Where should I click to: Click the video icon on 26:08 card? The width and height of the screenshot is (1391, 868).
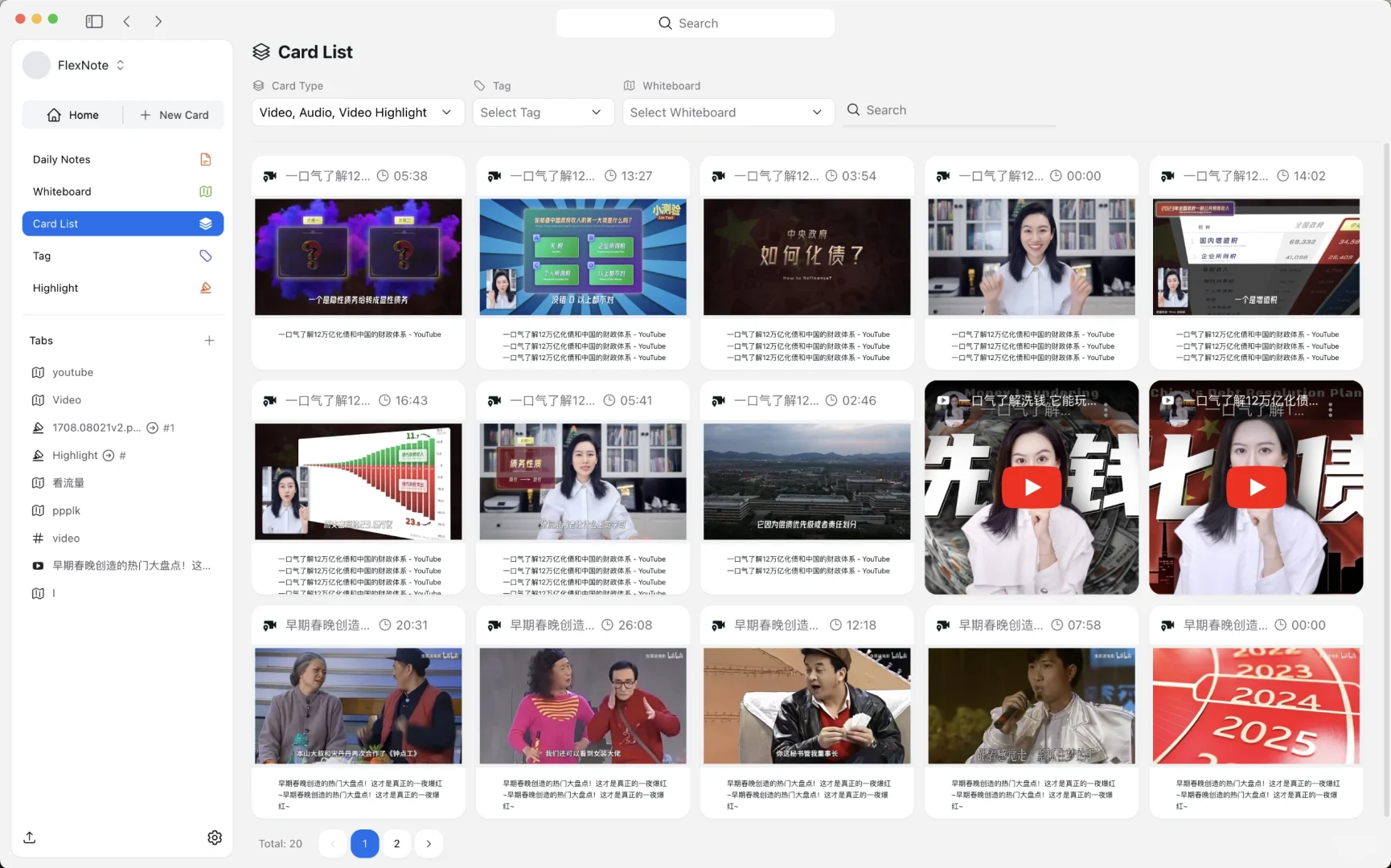494,624
